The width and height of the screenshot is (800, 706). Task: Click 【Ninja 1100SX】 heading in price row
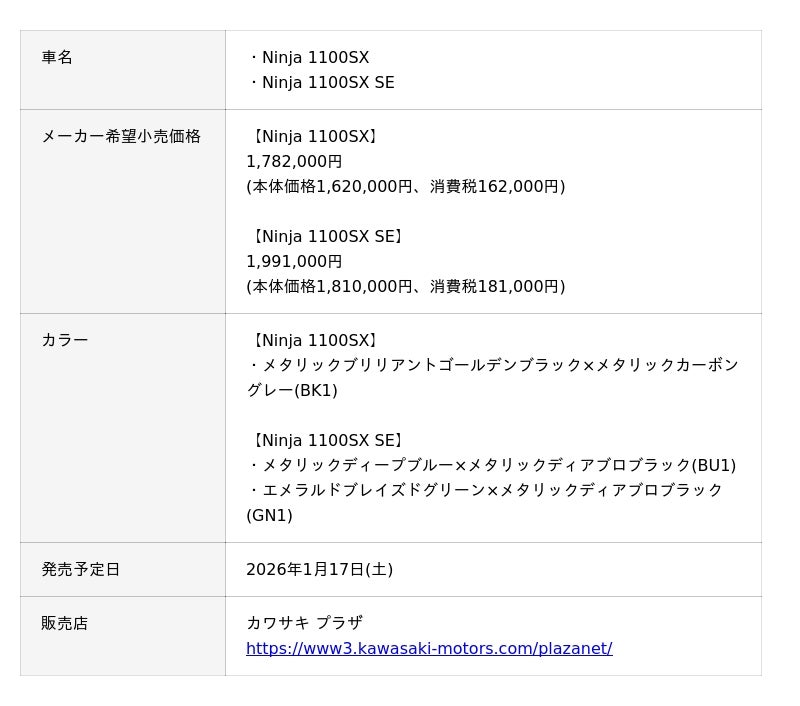coord(312,137)
